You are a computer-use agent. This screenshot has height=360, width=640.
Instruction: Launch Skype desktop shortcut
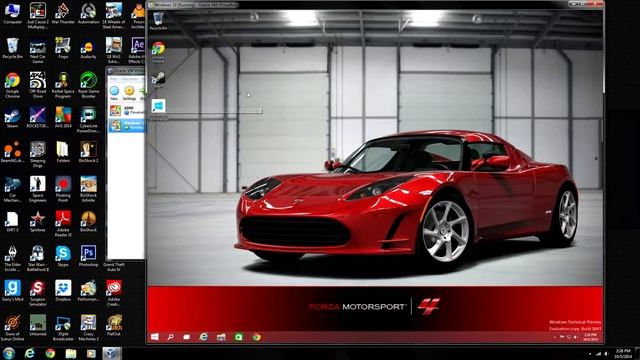tap(63, 256)
